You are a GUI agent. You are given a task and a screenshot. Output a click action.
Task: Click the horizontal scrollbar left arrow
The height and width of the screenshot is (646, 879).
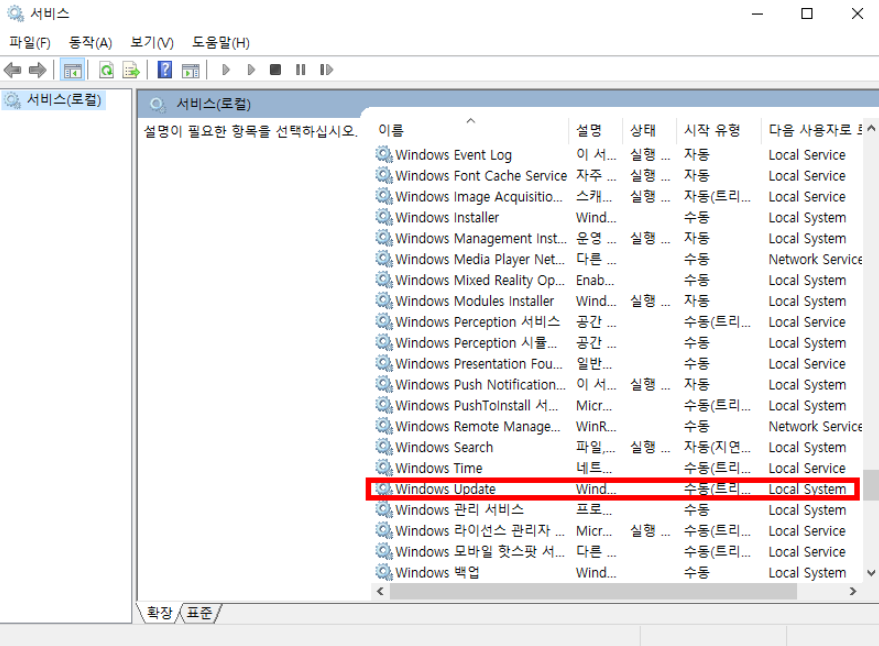381,591
